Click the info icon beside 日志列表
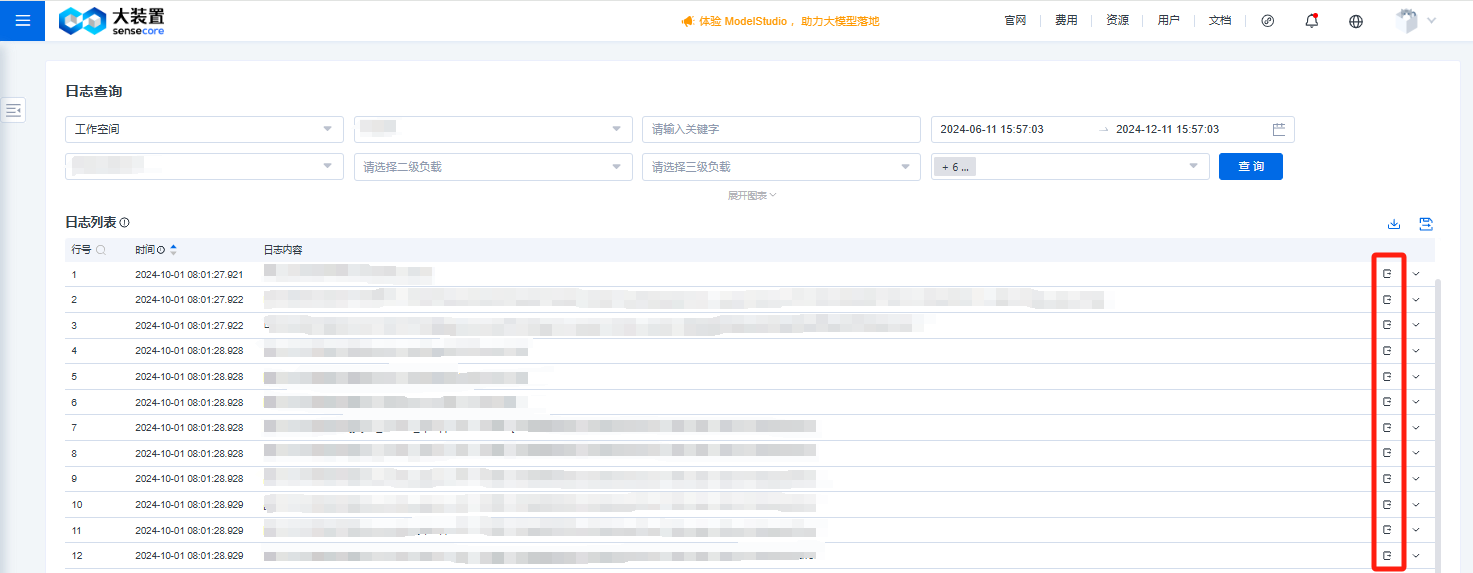This screenshot has height=573, width=1473. click(125, 223)
